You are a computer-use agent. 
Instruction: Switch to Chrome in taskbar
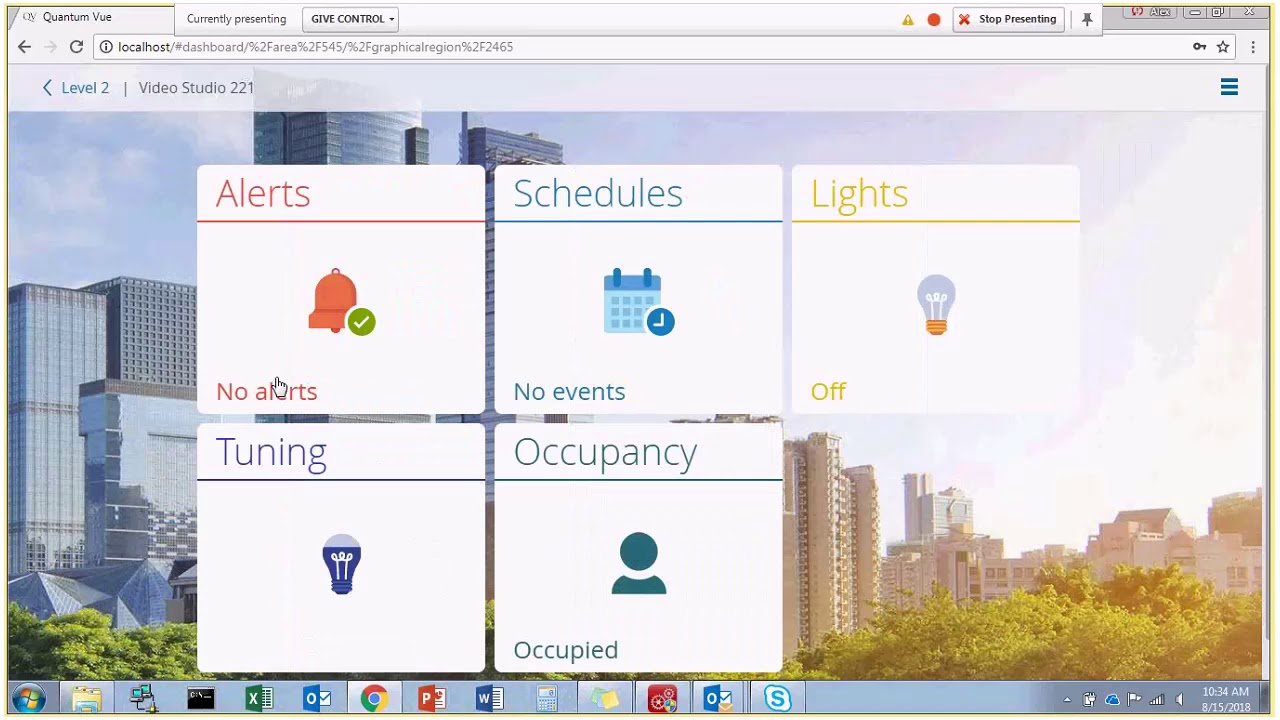[x=374, y=698]
